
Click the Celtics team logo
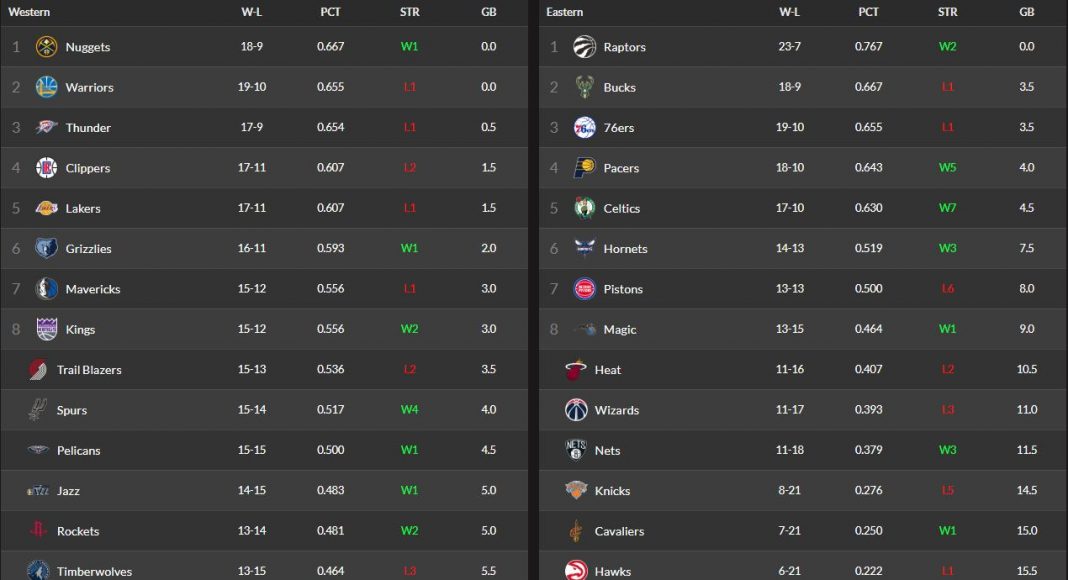584,208
